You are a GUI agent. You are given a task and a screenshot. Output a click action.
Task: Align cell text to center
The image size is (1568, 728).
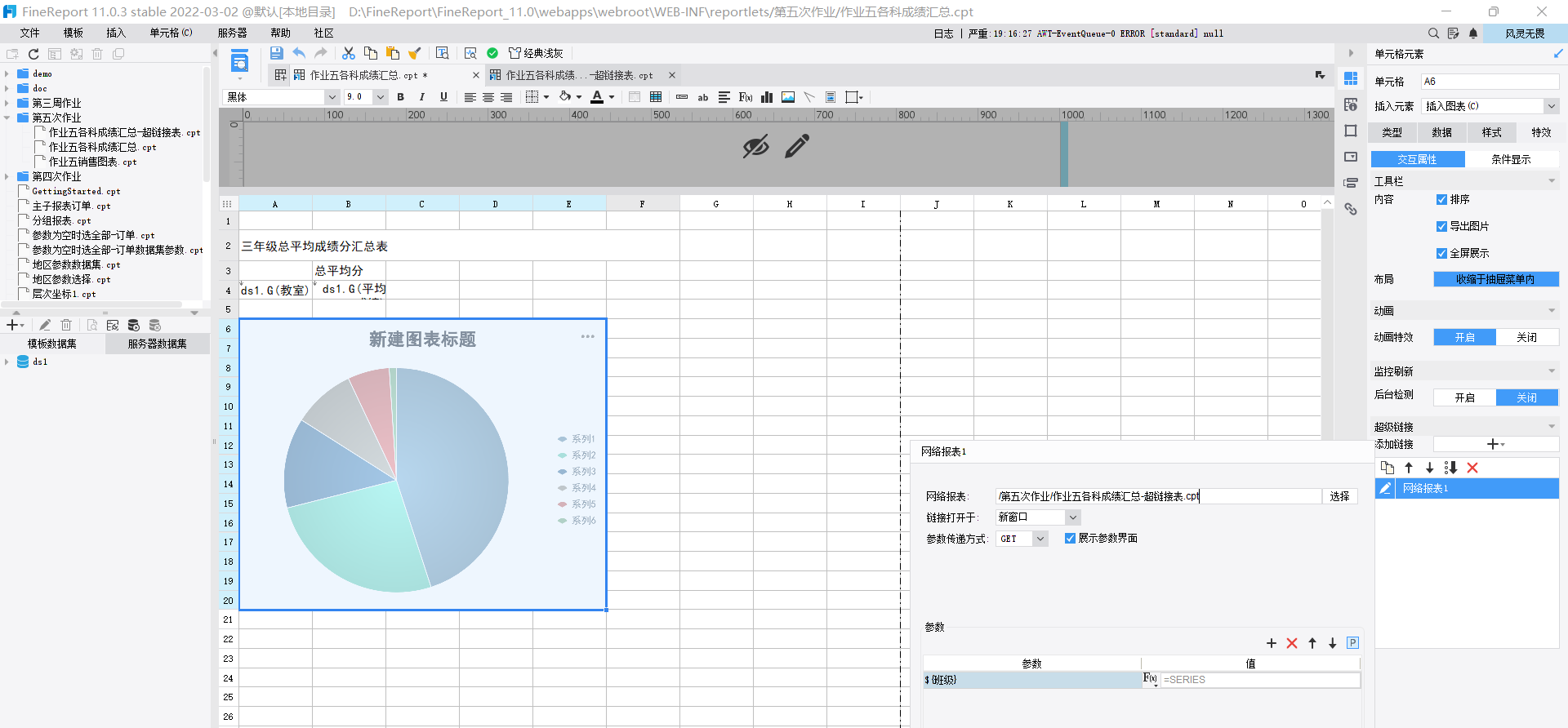(x=488, y=97)
